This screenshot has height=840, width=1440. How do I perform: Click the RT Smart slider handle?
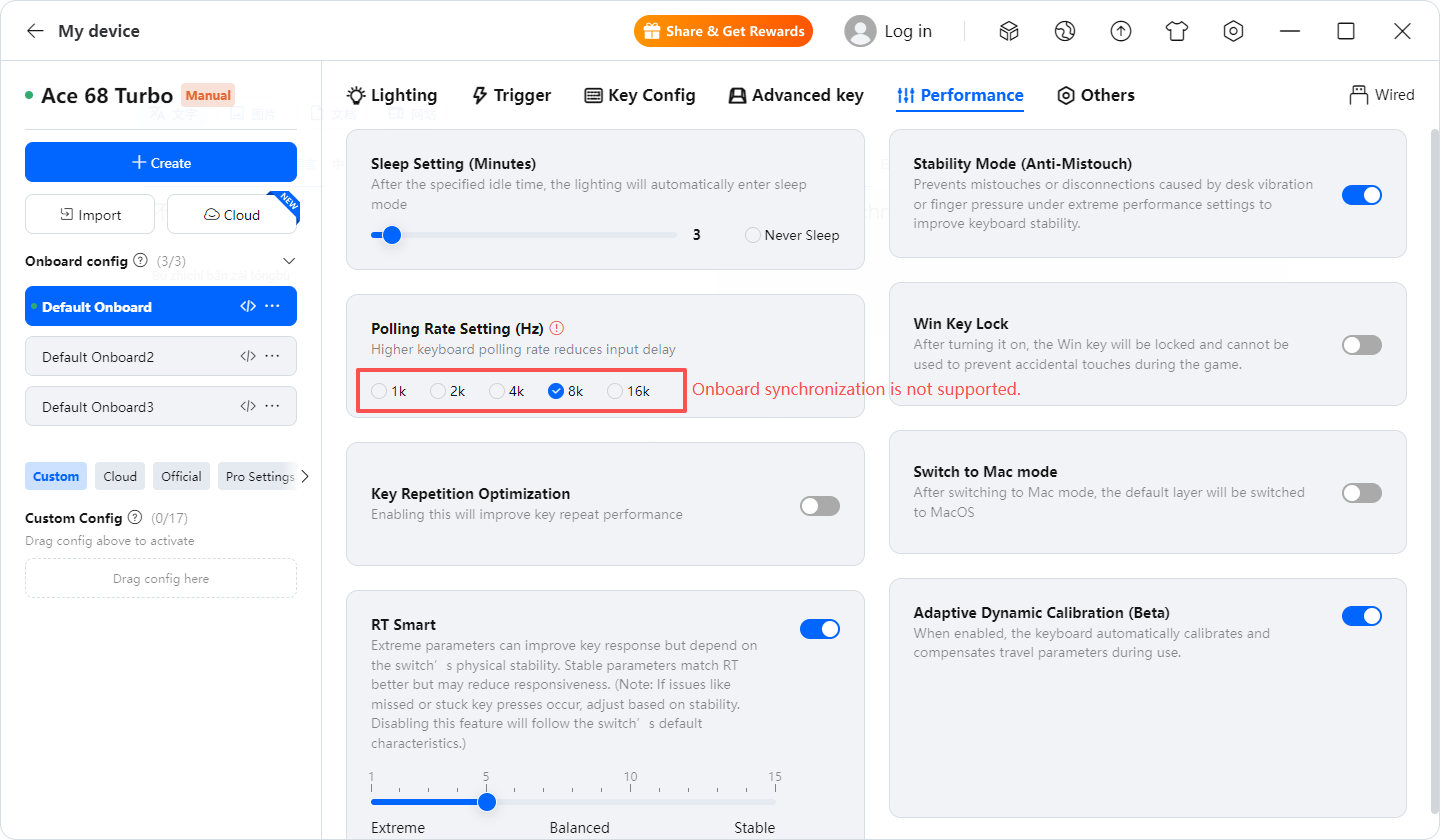487,802
